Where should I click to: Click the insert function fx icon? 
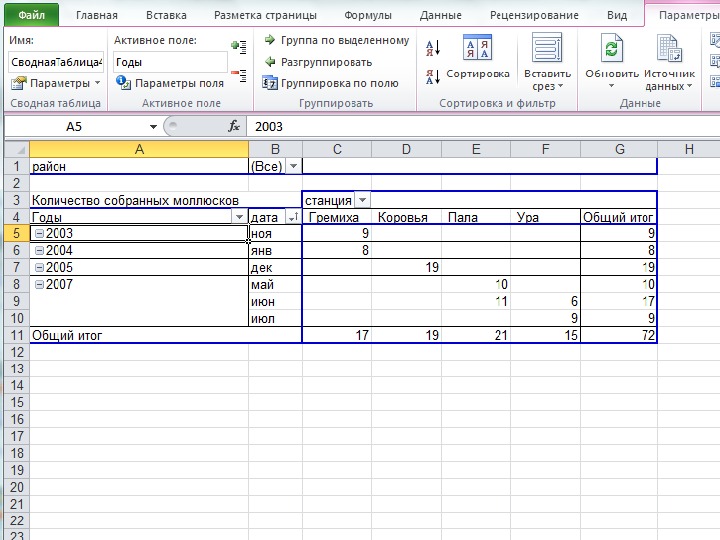[235, 127]
